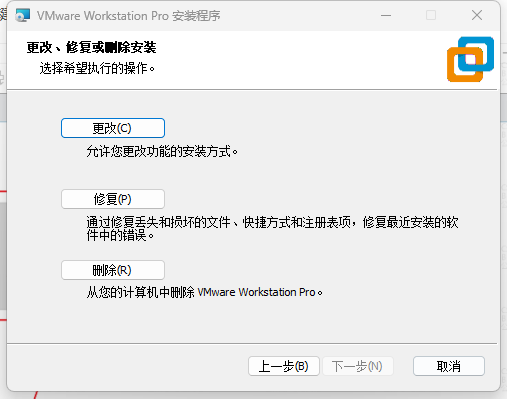Click the subtitle 选择希望执行的操作。
507x399 pixels.
tap(97, 68)
